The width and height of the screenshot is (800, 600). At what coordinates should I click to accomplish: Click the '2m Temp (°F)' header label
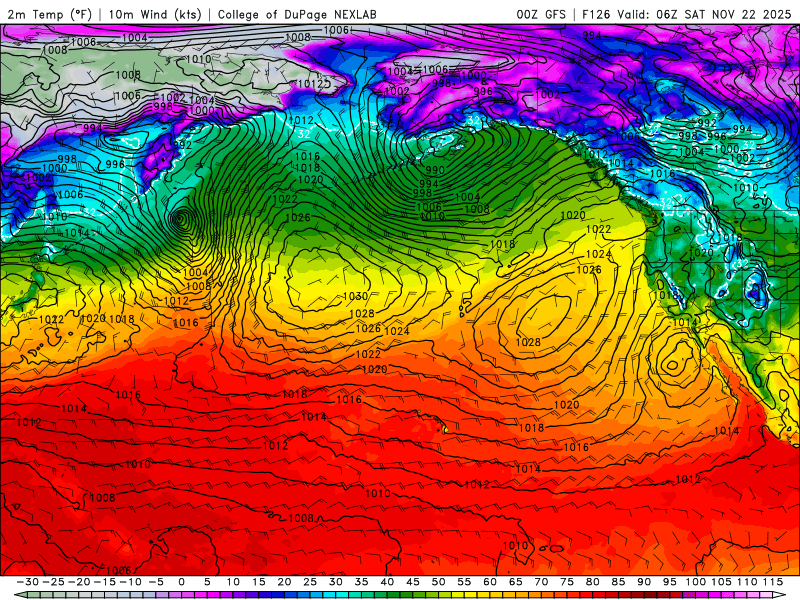point(49,14)
